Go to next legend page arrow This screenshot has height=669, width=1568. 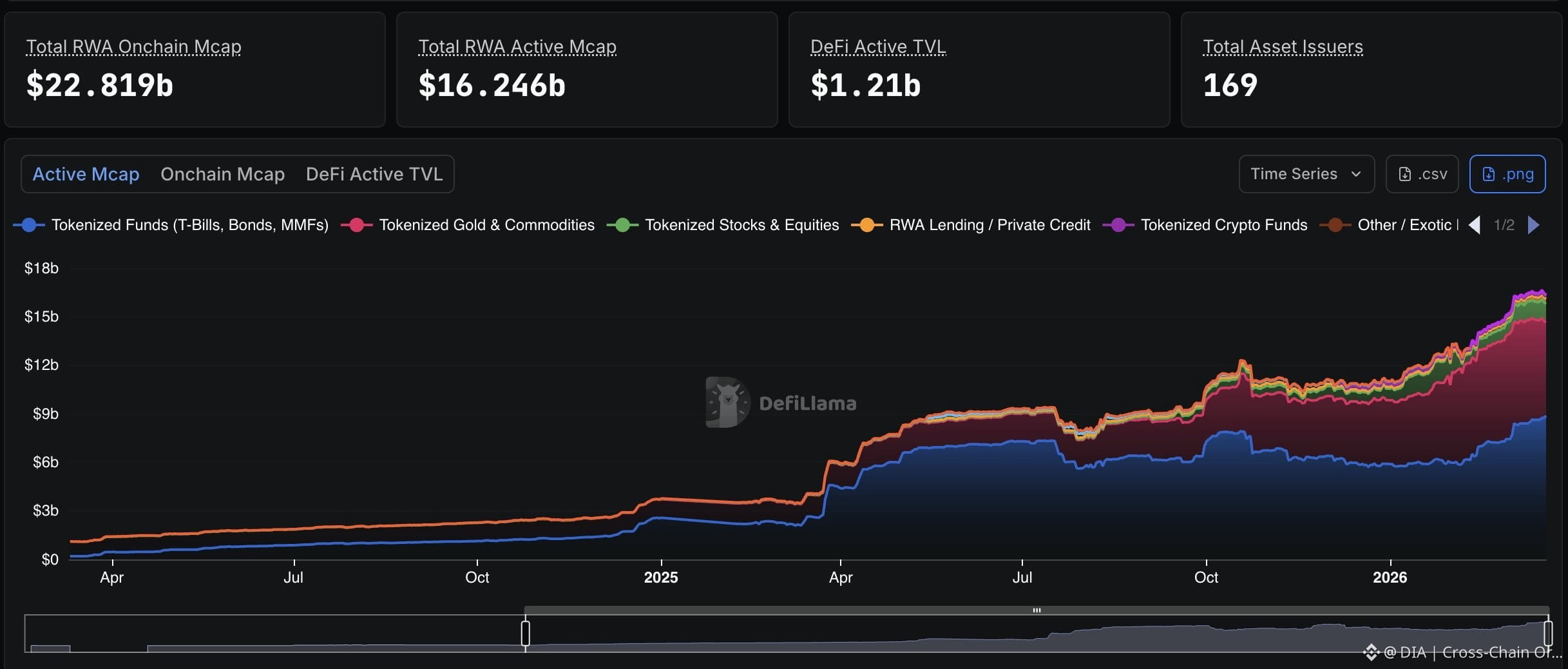[1534, 225]
